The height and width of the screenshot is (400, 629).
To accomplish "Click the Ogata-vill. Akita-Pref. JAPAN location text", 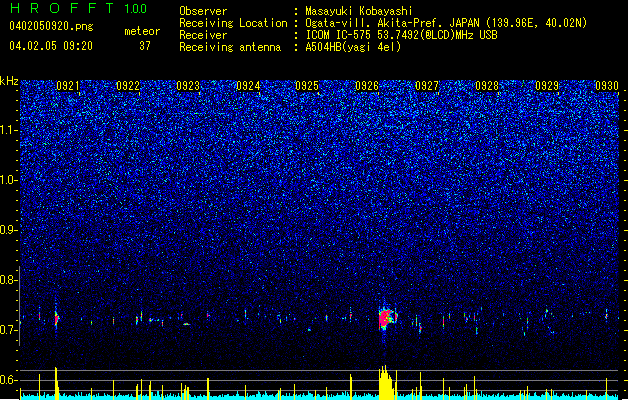I will coord(446,23).
